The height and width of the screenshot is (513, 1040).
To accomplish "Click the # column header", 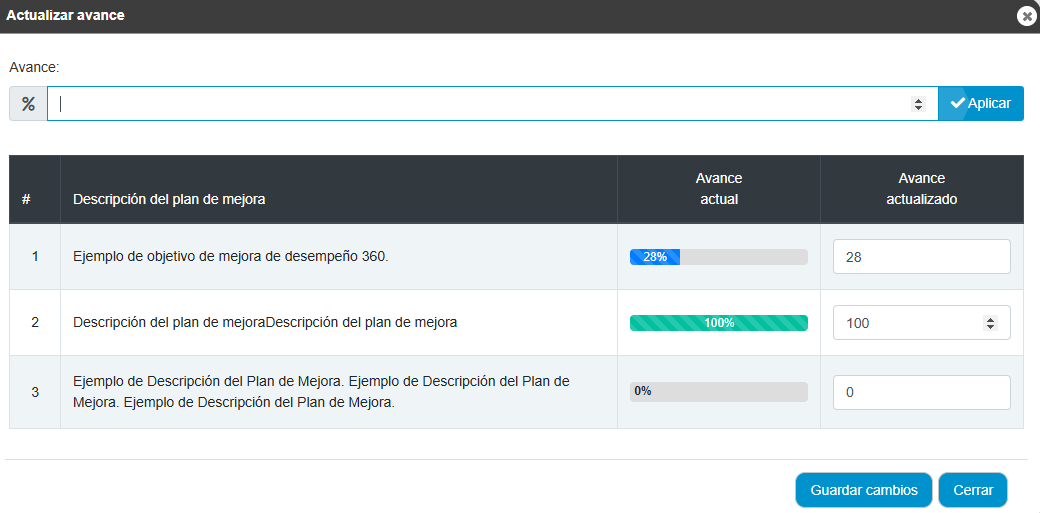I will (x=26, y=198).
